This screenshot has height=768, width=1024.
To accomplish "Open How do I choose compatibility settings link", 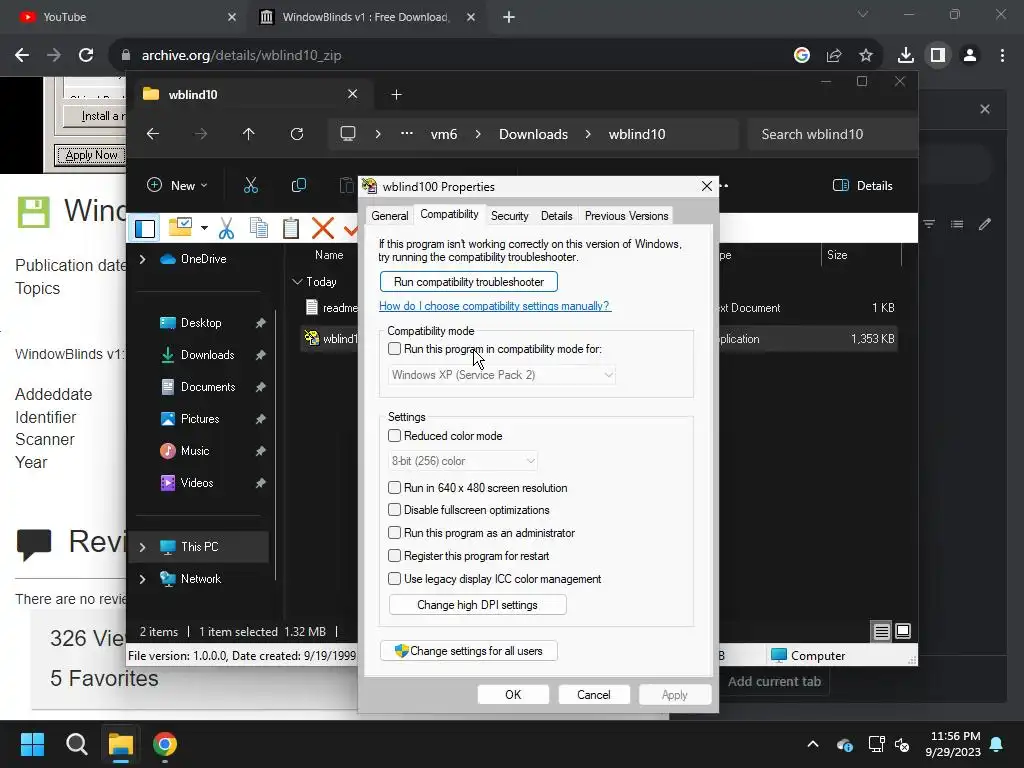I will click(x=495, y=306).
